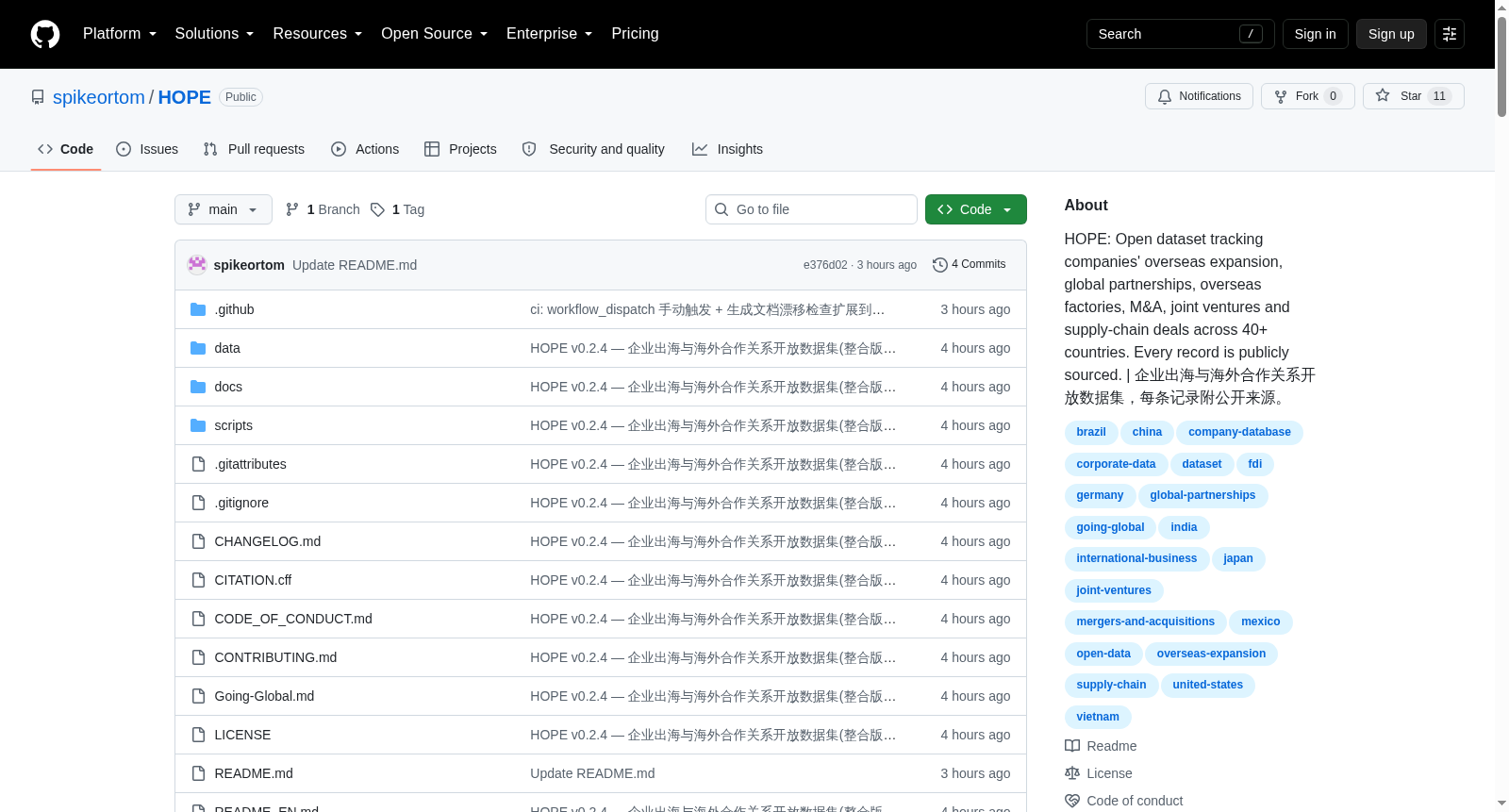The image size is (1509, 812).
Task: Click the commit history clock icon
Action: point(939,265)
